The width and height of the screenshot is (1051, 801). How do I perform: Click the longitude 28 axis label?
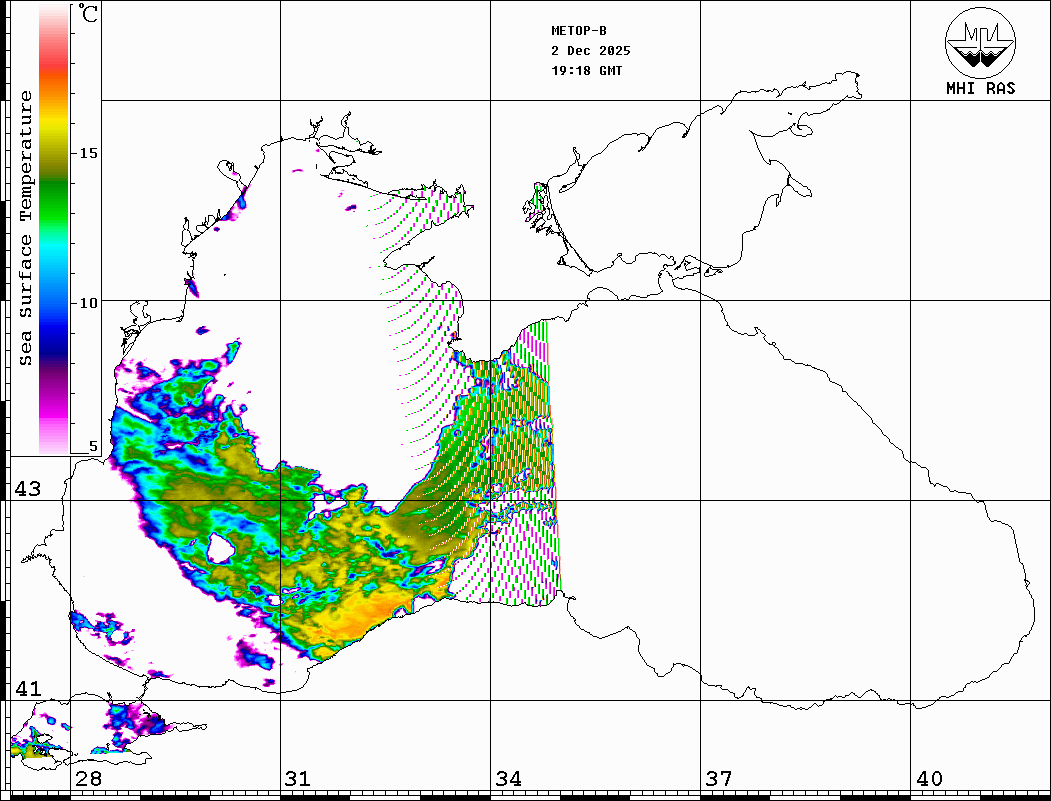[x=88, y=779]
